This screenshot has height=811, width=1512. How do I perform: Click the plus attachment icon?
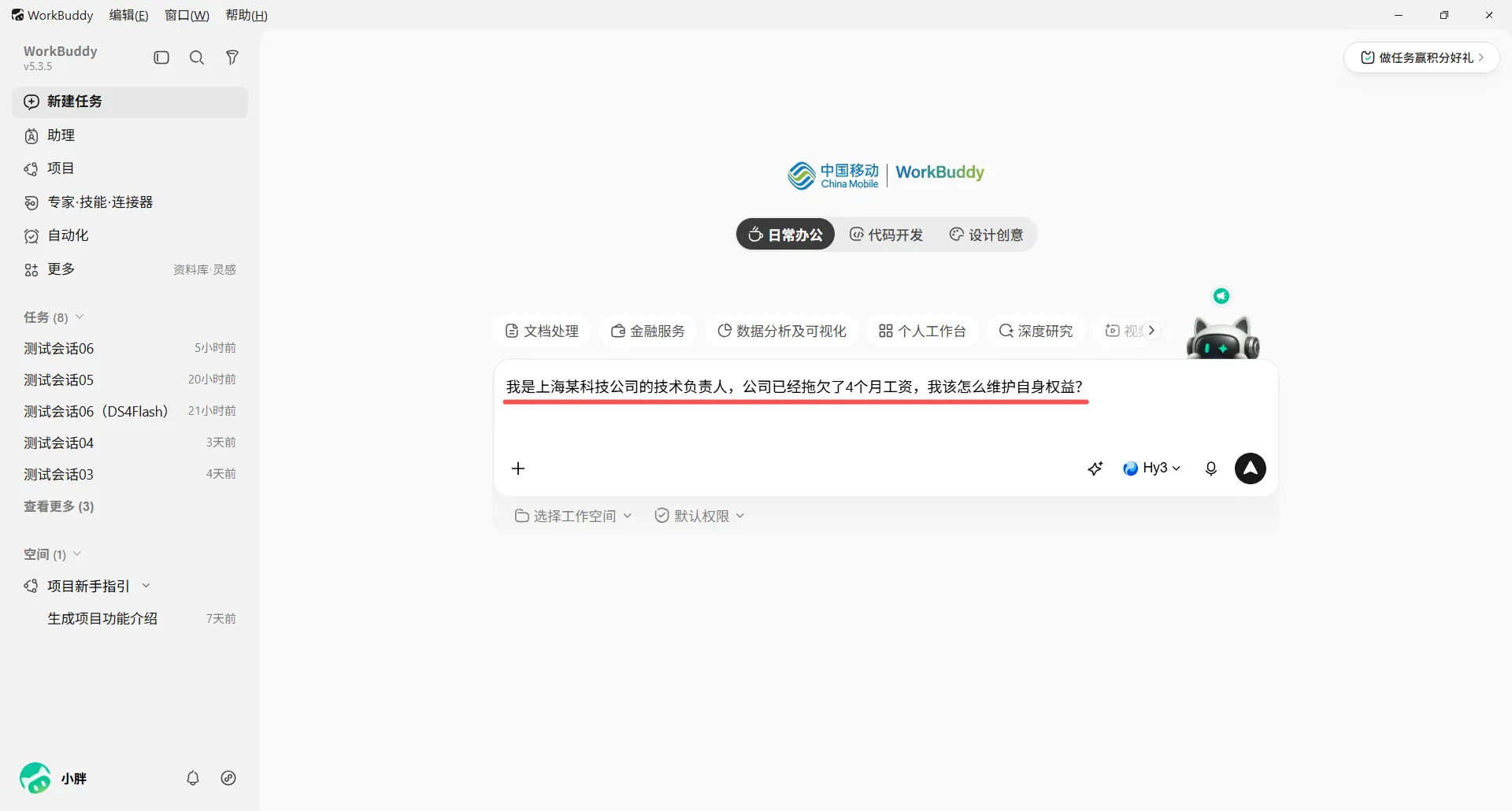[x=518, y=468]
